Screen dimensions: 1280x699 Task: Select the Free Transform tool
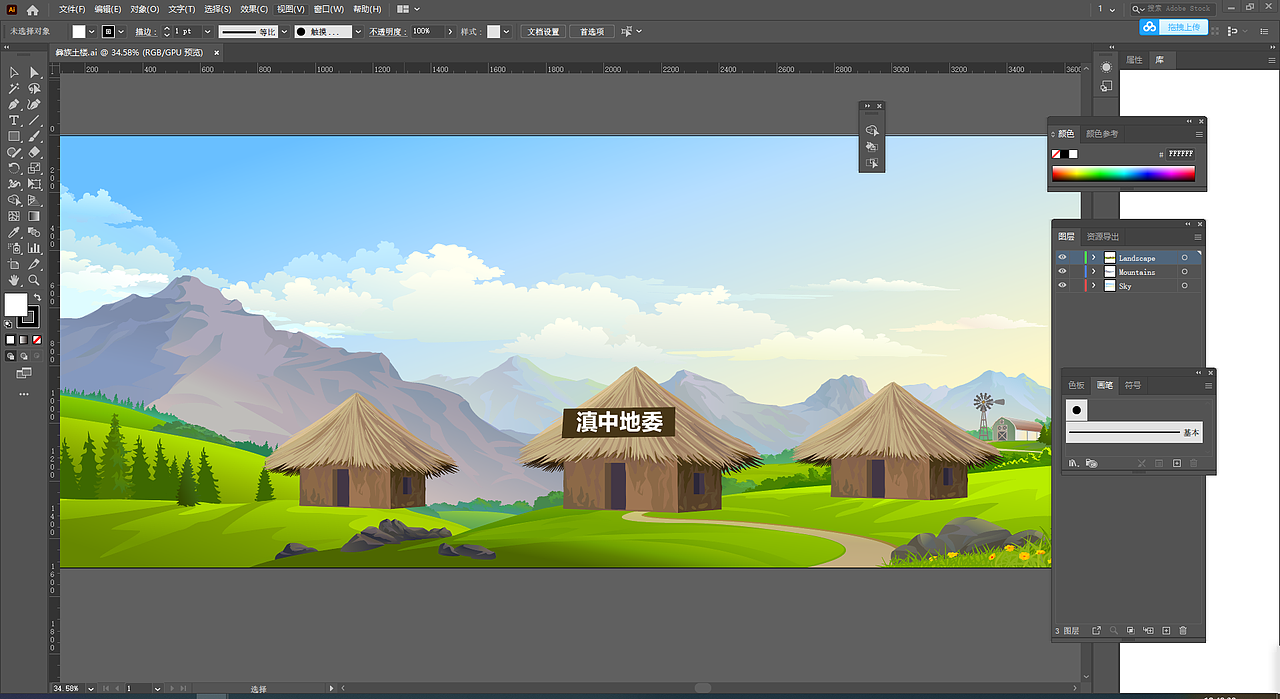click(x=34, y=184)
